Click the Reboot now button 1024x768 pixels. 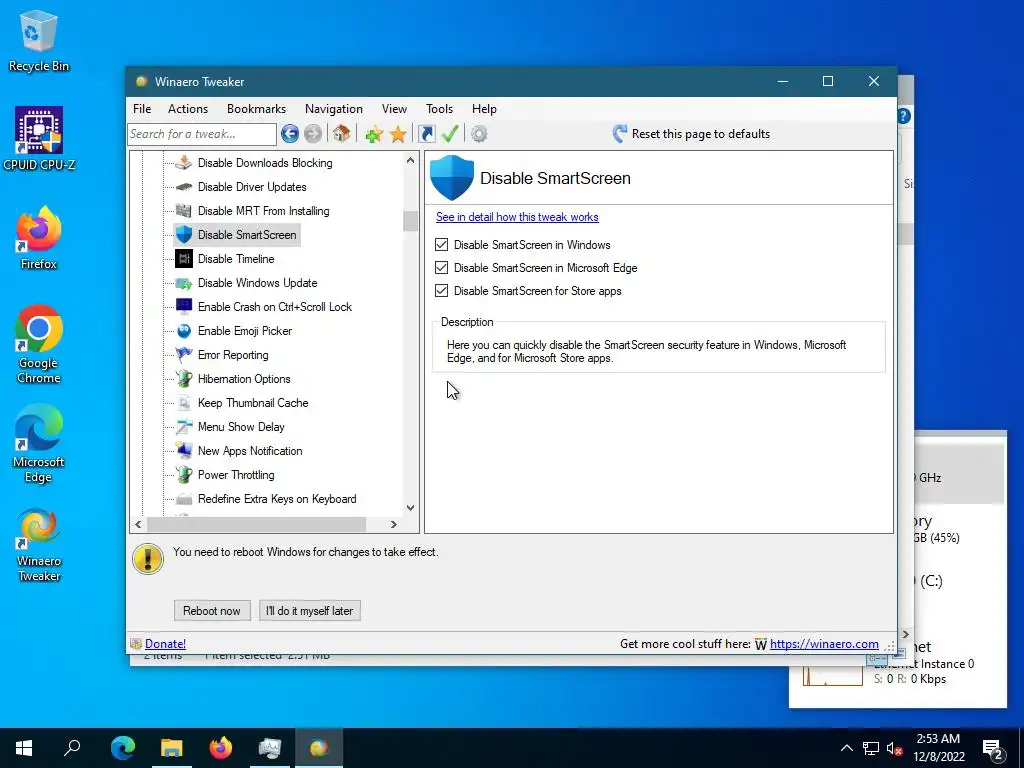click(x=212, y=611)
